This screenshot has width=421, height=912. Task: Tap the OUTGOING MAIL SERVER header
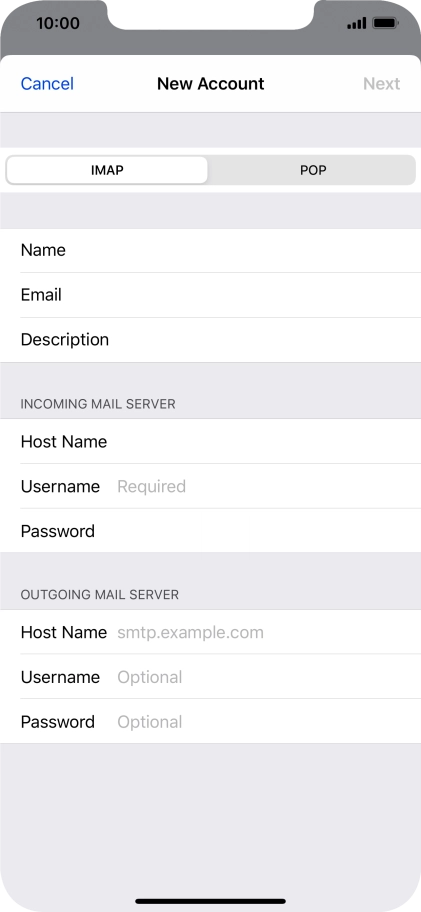(x=99, y=594)
